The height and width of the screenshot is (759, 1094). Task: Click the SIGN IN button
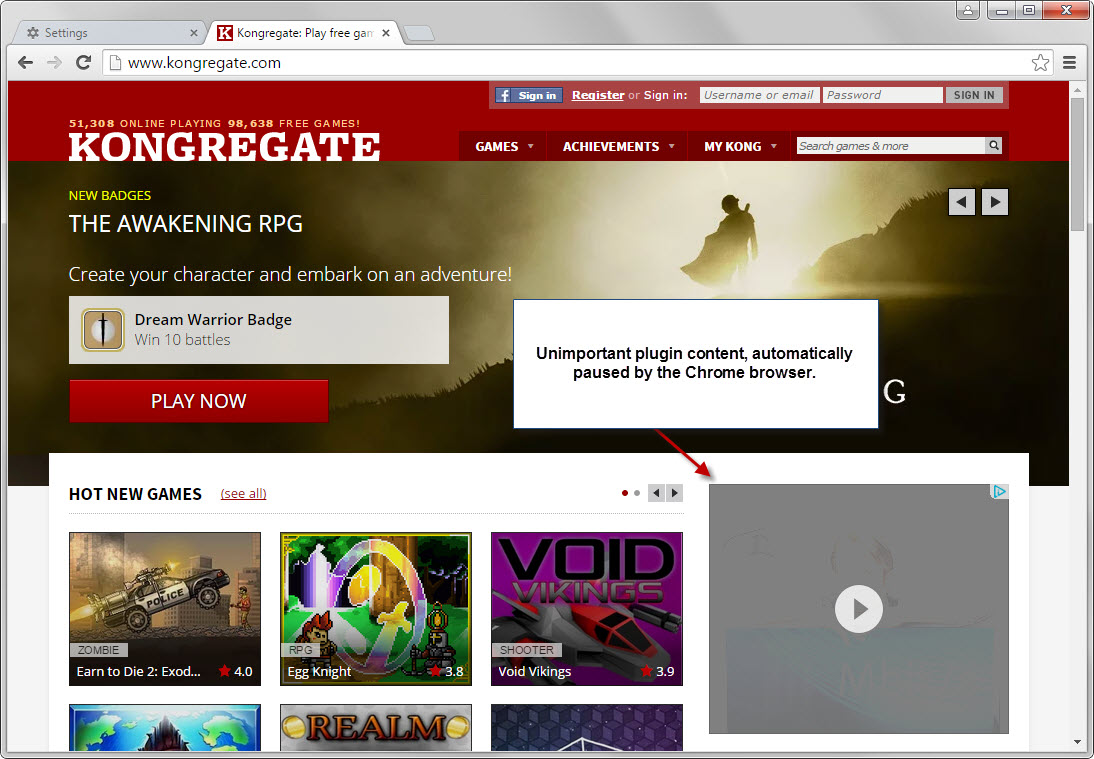(x=974, y=95)
